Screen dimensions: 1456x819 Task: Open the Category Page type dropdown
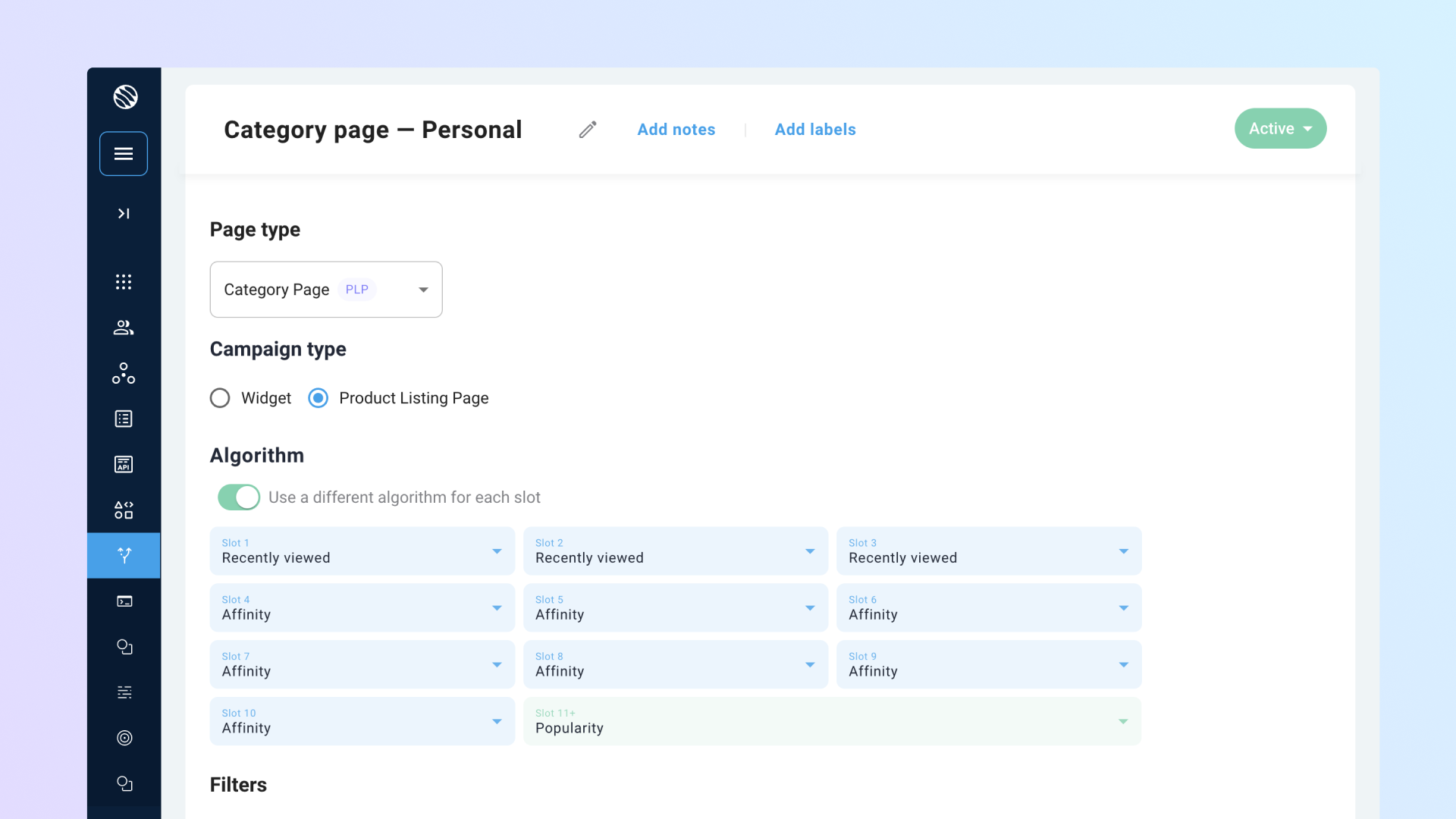tap(326, 290)
